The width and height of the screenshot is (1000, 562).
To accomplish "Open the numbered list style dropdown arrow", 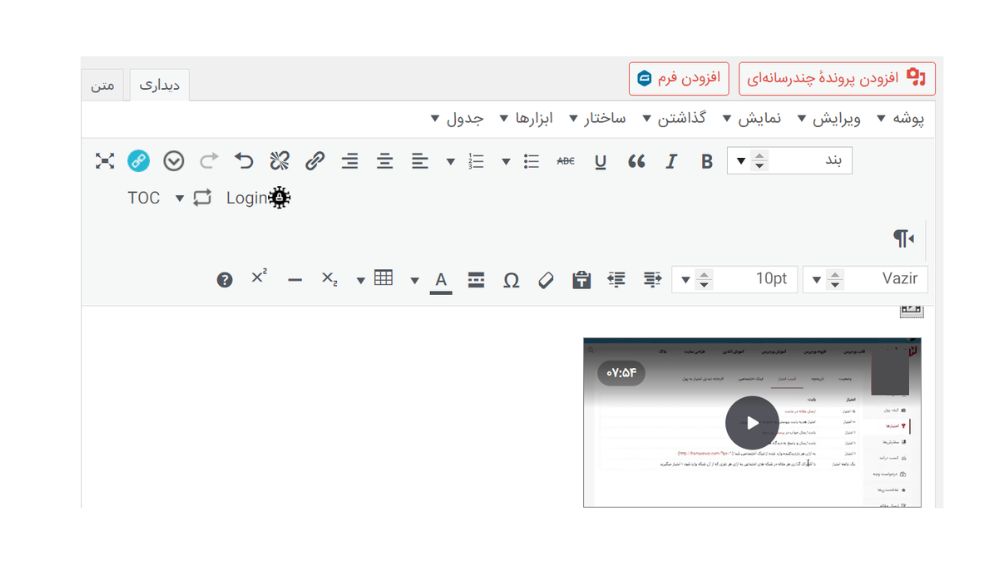I will coord(450,161).
